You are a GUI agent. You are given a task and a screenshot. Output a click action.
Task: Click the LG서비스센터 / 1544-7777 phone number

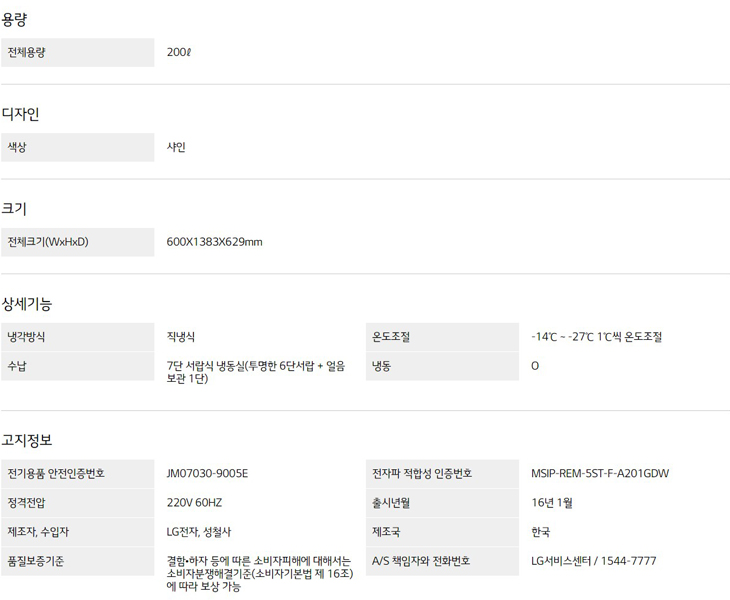[594, 561]
